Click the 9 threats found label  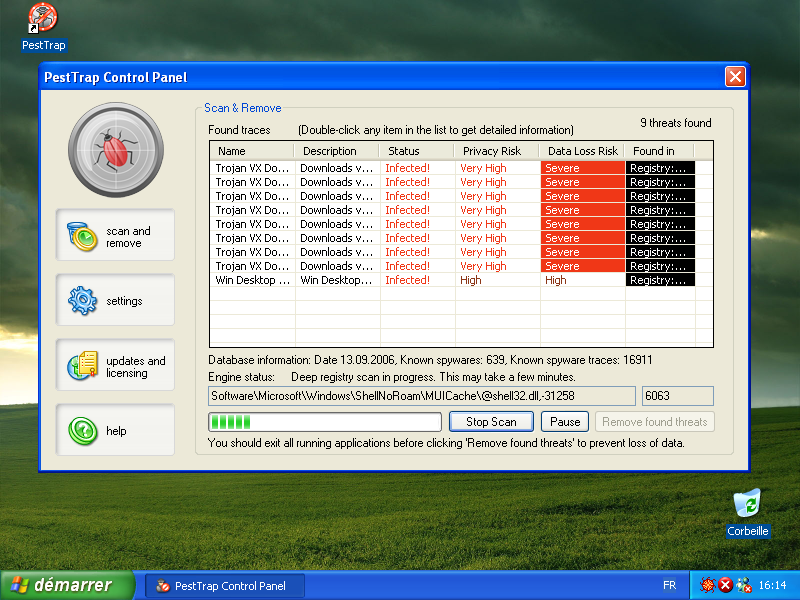click(x=676, y=123)
